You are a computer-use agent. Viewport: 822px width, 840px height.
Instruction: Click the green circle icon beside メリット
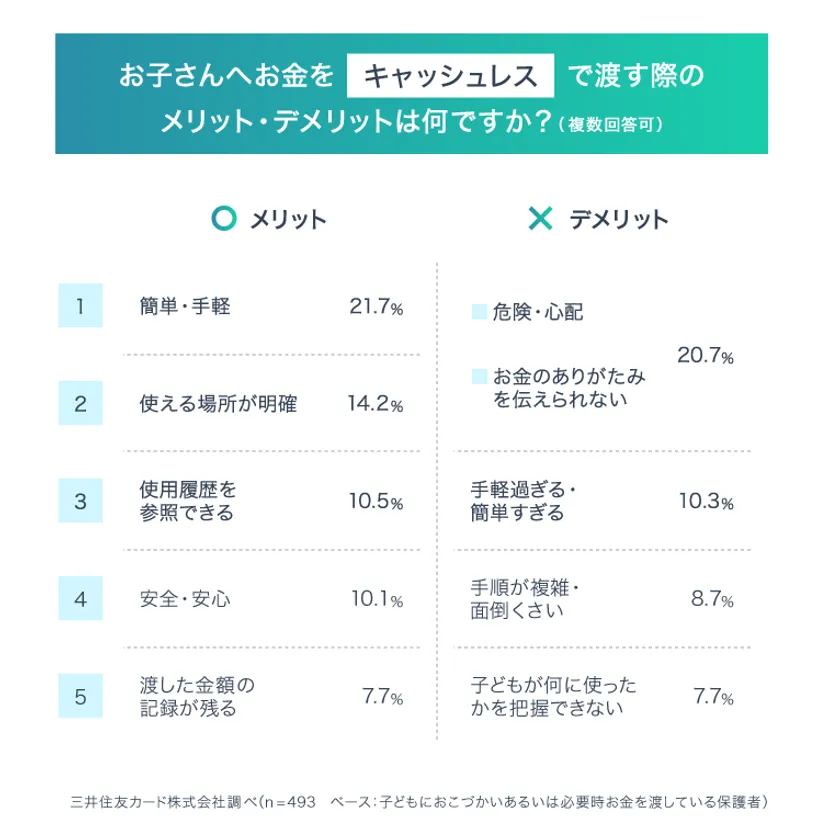pyautogui.click(x=226, y=219)
